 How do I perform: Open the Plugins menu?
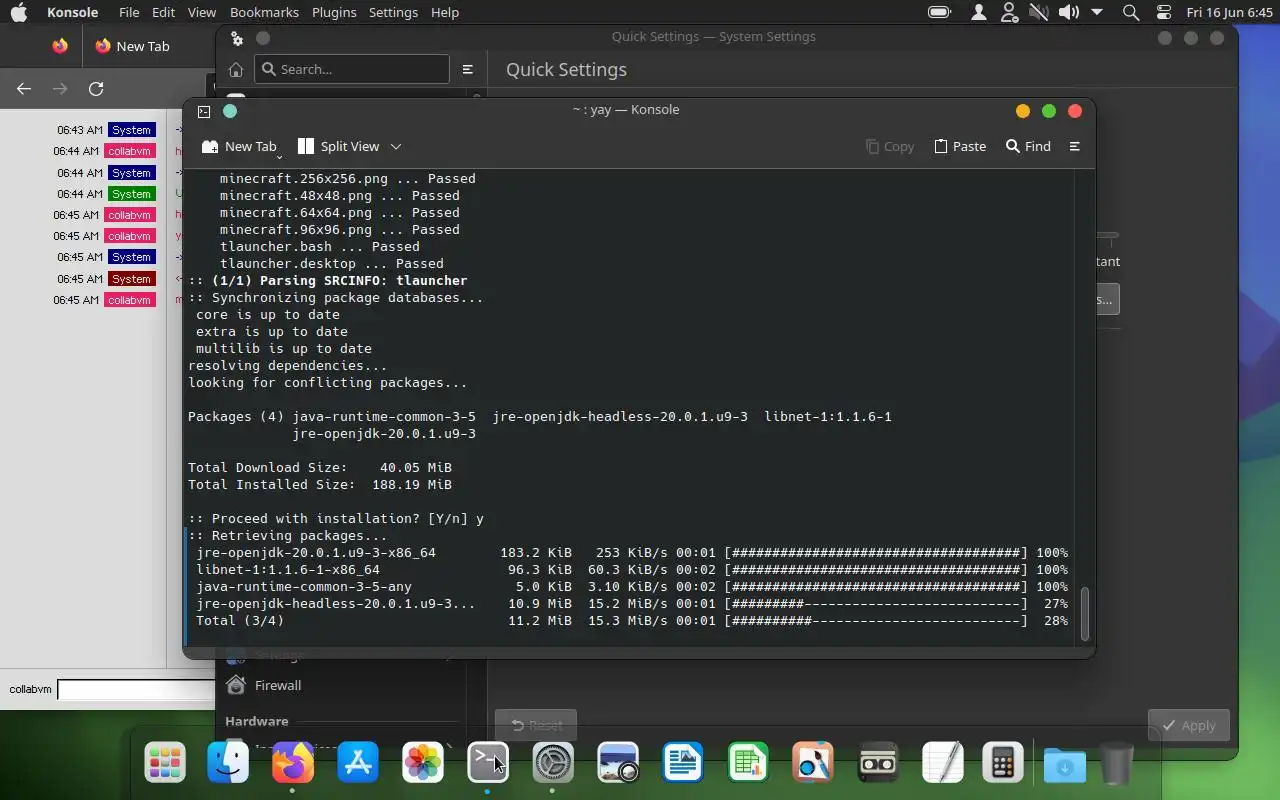[x=334, y=12]
